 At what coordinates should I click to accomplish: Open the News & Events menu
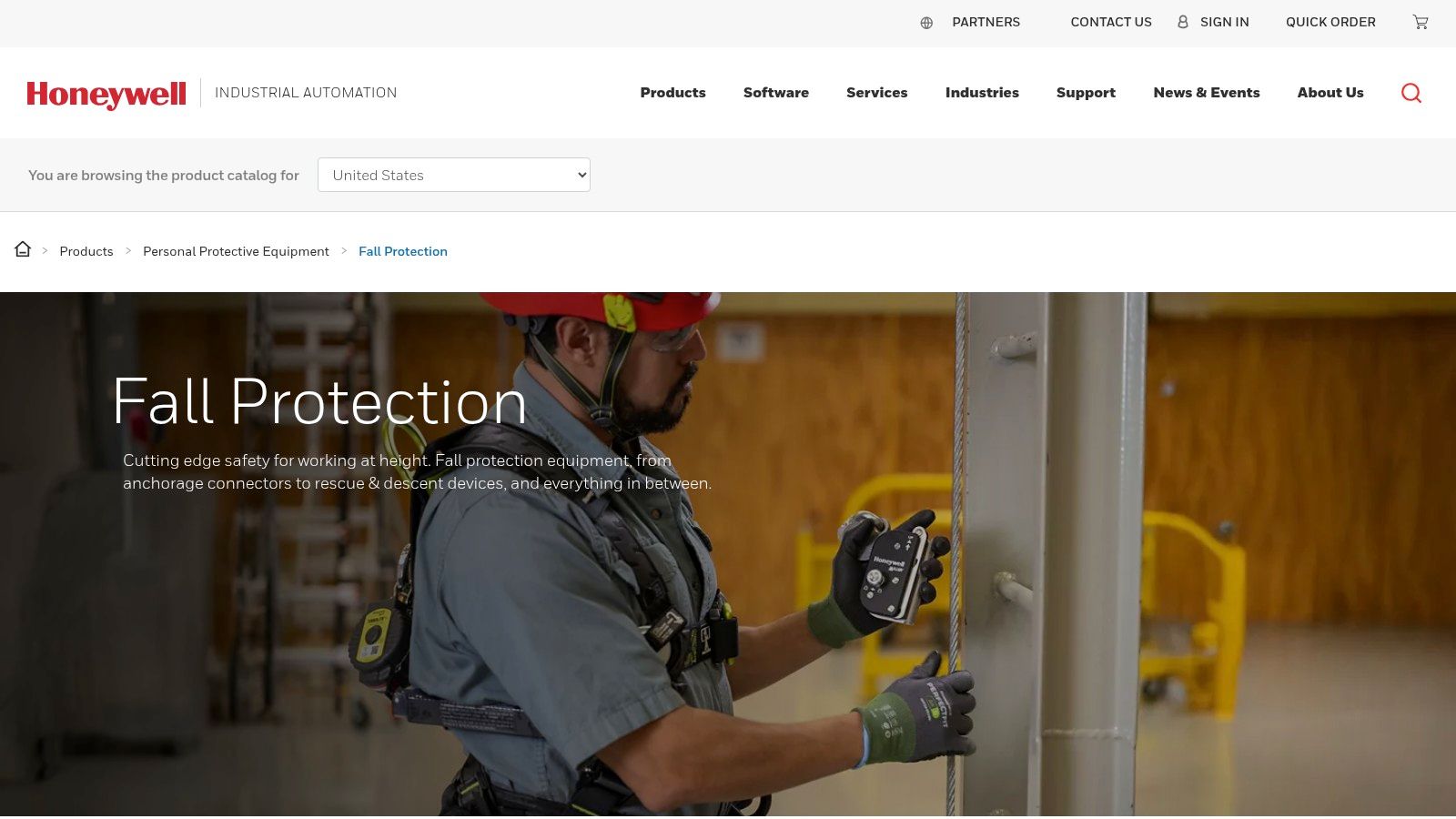coord(1207,93)
